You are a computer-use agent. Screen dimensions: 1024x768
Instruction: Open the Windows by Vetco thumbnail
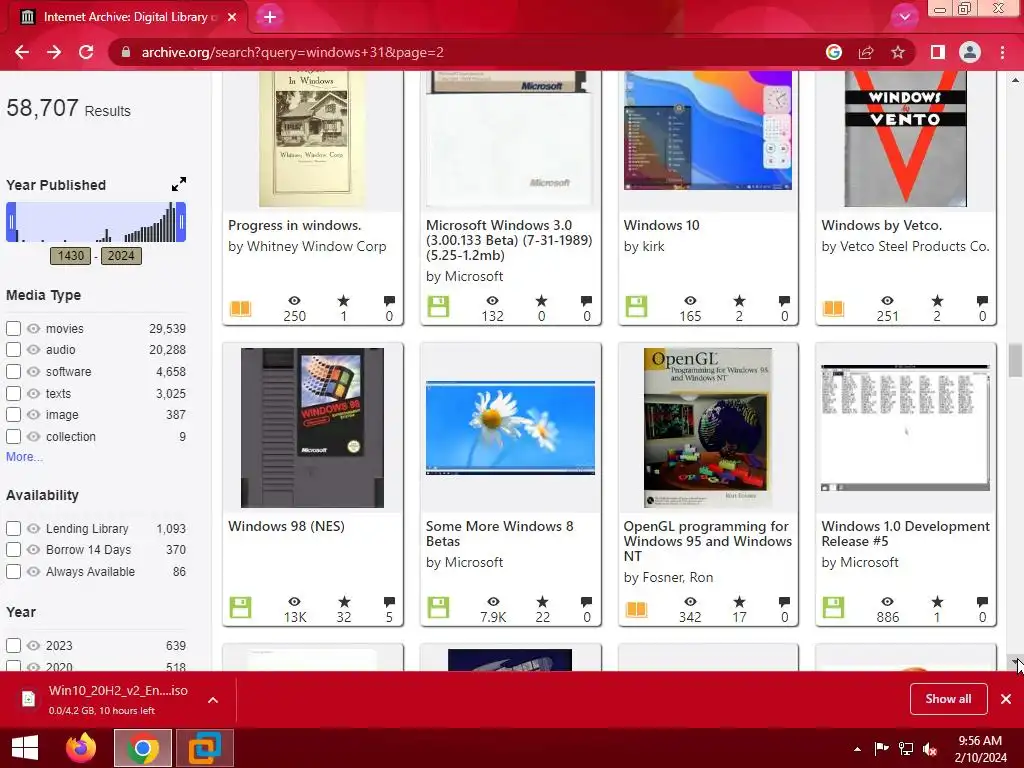click(x=905, y=139)
